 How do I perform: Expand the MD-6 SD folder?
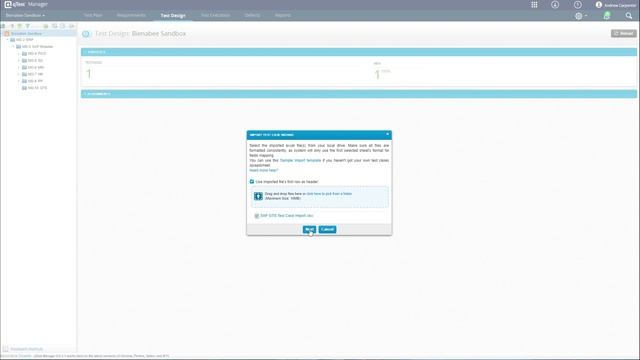[19, 61]
